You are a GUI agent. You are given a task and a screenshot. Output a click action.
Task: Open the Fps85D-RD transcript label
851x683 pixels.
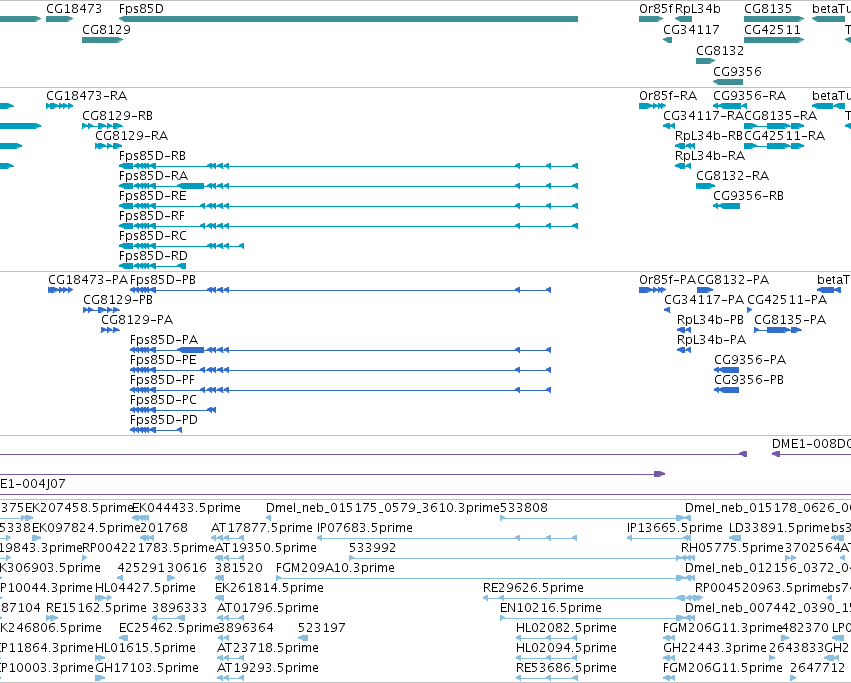click(x=153, y=256)
